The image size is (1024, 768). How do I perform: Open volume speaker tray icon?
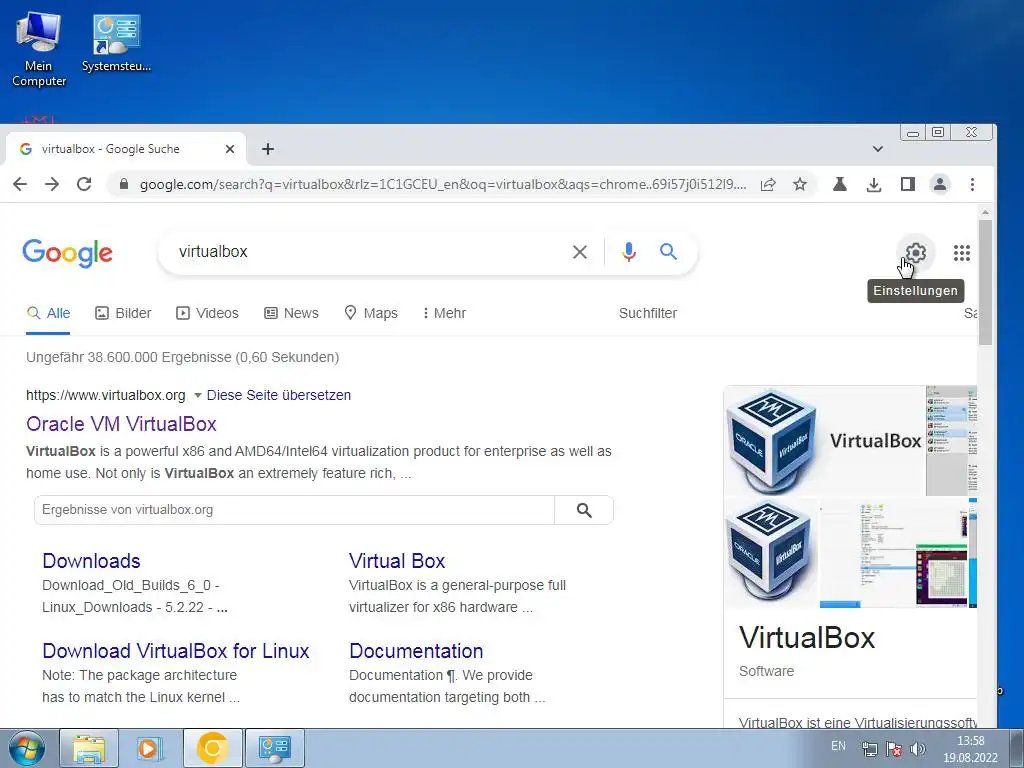(x=918, y=748)
